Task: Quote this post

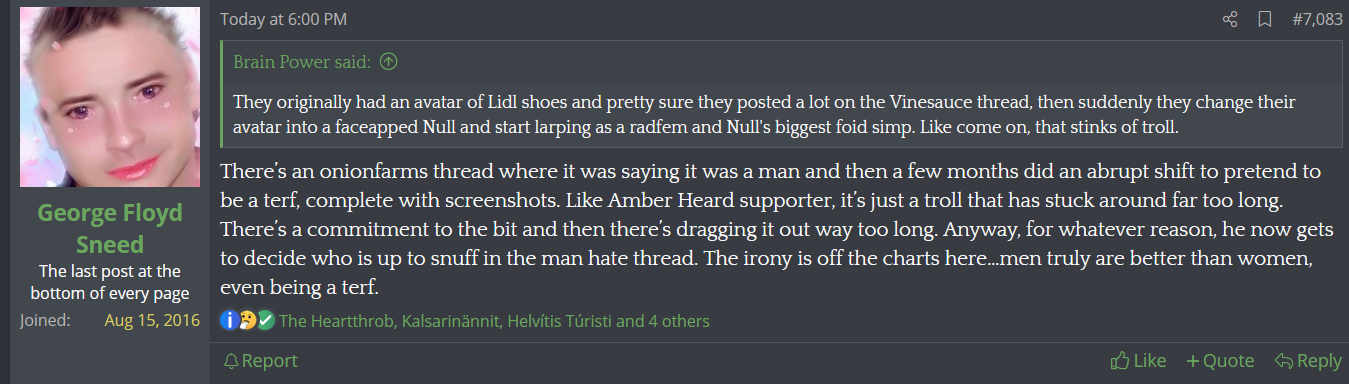Action: click(1220, 361)
